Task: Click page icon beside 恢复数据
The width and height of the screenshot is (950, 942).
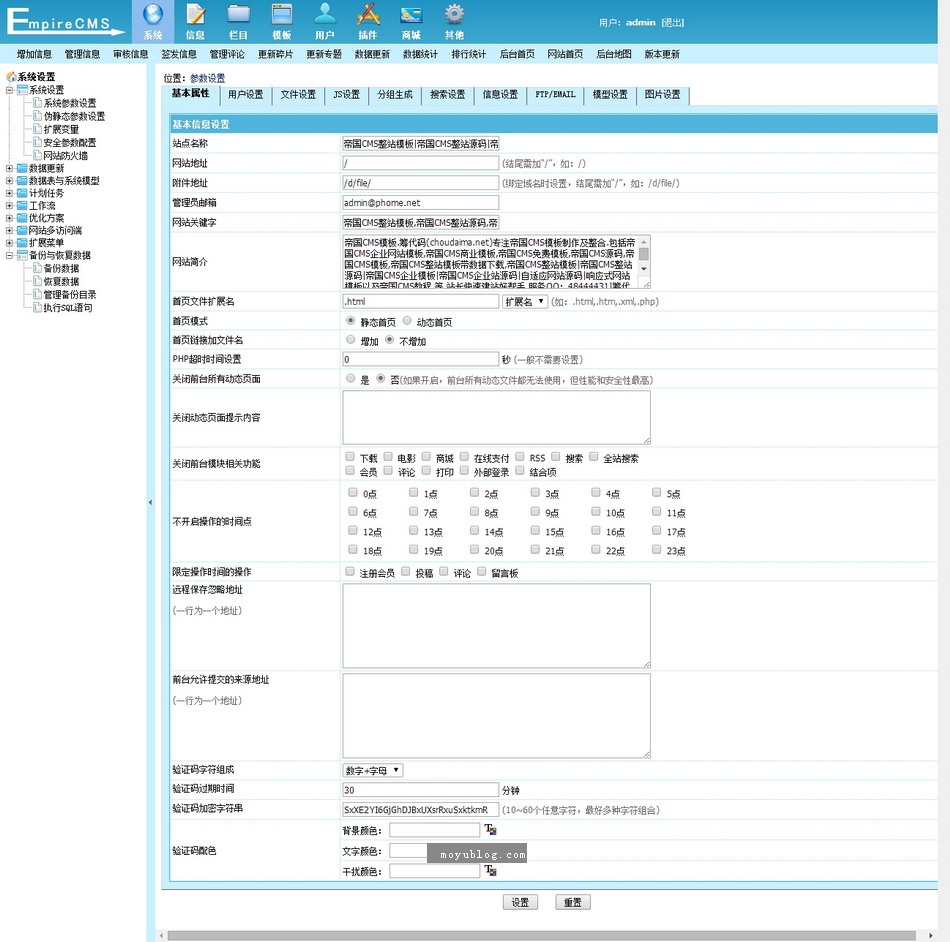Action: (37, 281)
